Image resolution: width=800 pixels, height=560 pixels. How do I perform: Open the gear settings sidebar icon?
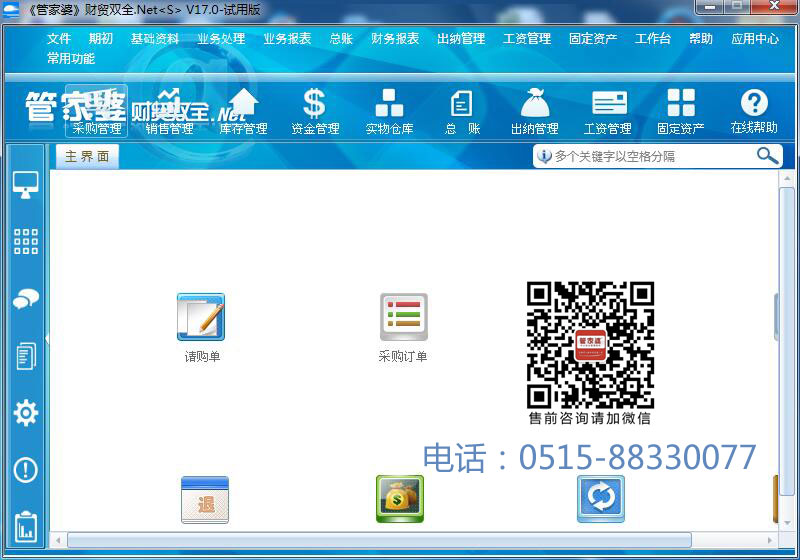coord(26,413)
